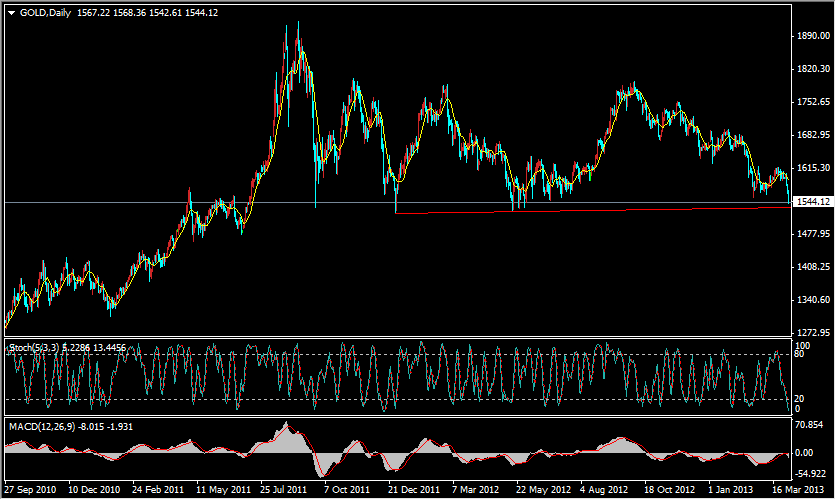Open the chart dropdown triangle beside GOLD,Daily
The image size is (836, 500).
(x=11, y=13)
